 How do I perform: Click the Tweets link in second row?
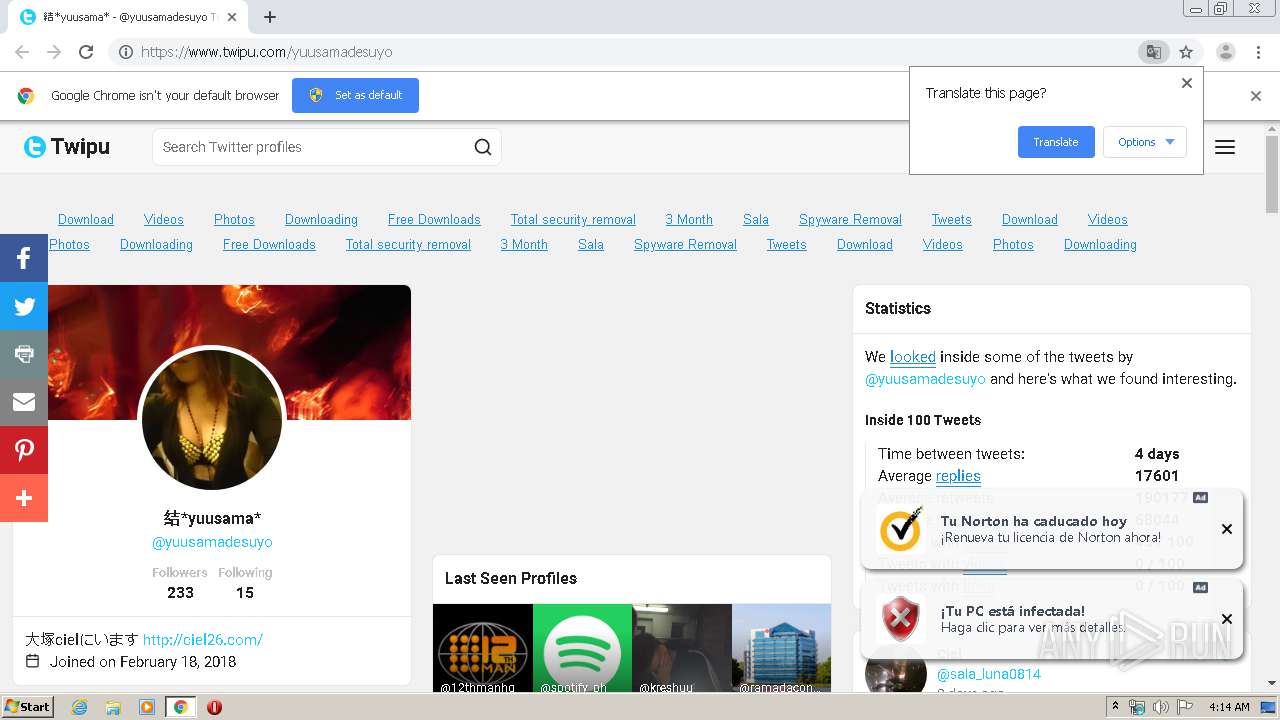click(x=787, y=245)
